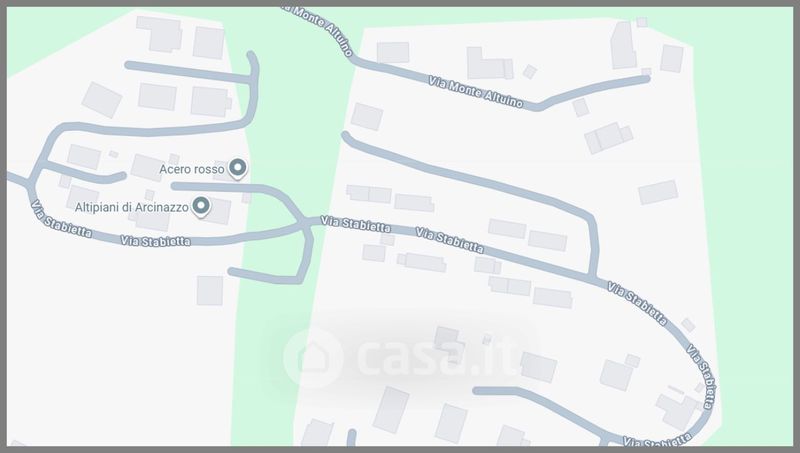Open the Acero rosso place label
The width and height of the screenshot is (800, 453).
click(x=191, y=169)
